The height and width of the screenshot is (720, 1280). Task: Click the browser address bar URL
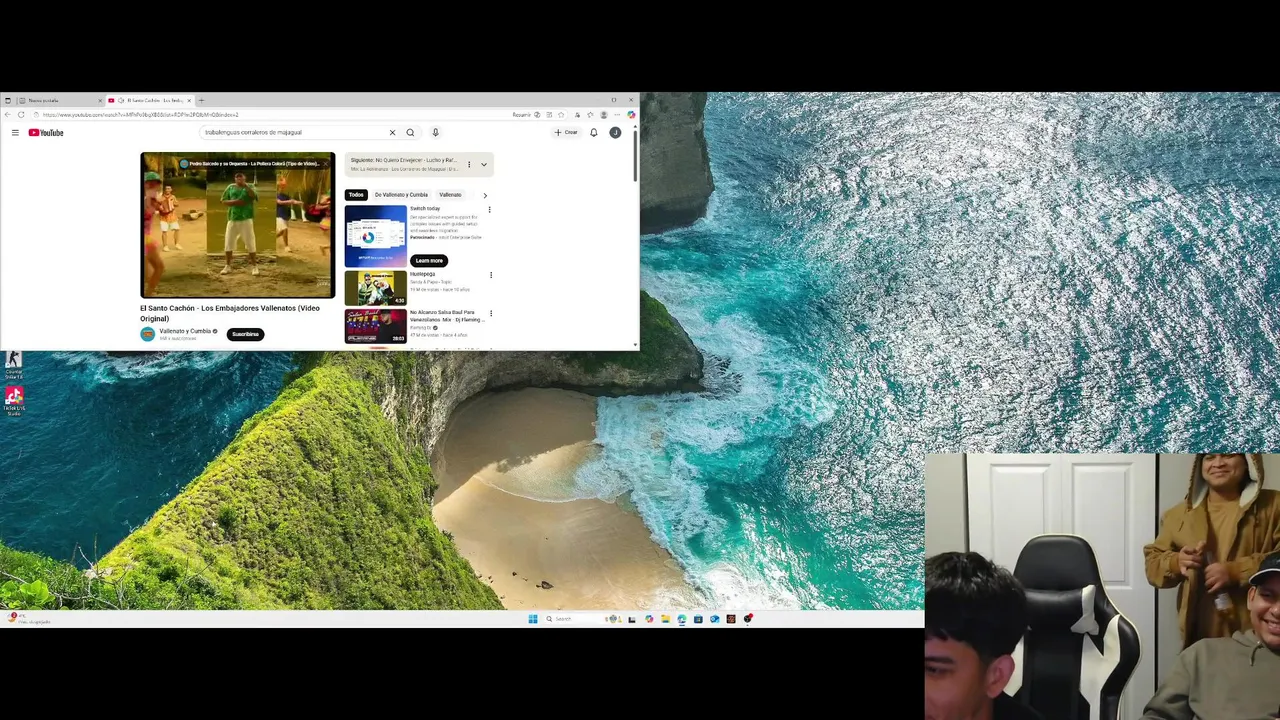pos(140,115)
